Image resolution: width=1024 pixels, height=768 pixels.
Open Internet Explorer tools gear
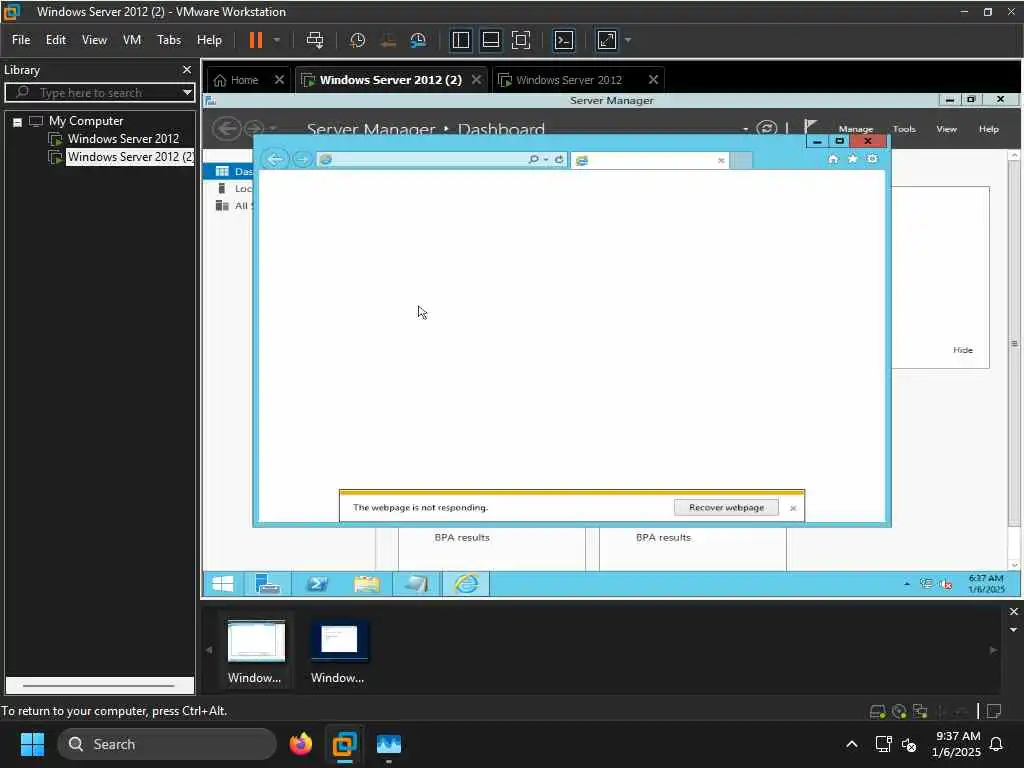[x=872, y=159]
